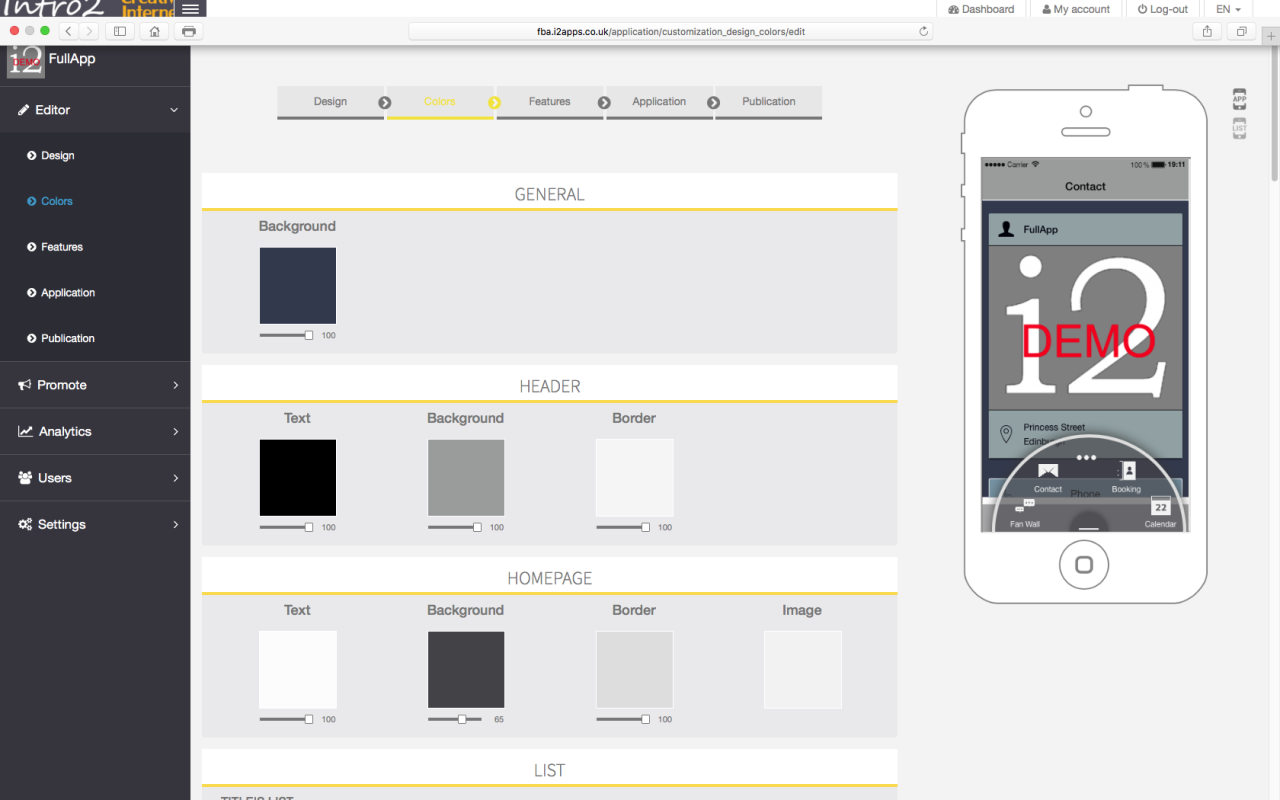
Task: Click the browser home icon
Action: (x=154, y=31)
